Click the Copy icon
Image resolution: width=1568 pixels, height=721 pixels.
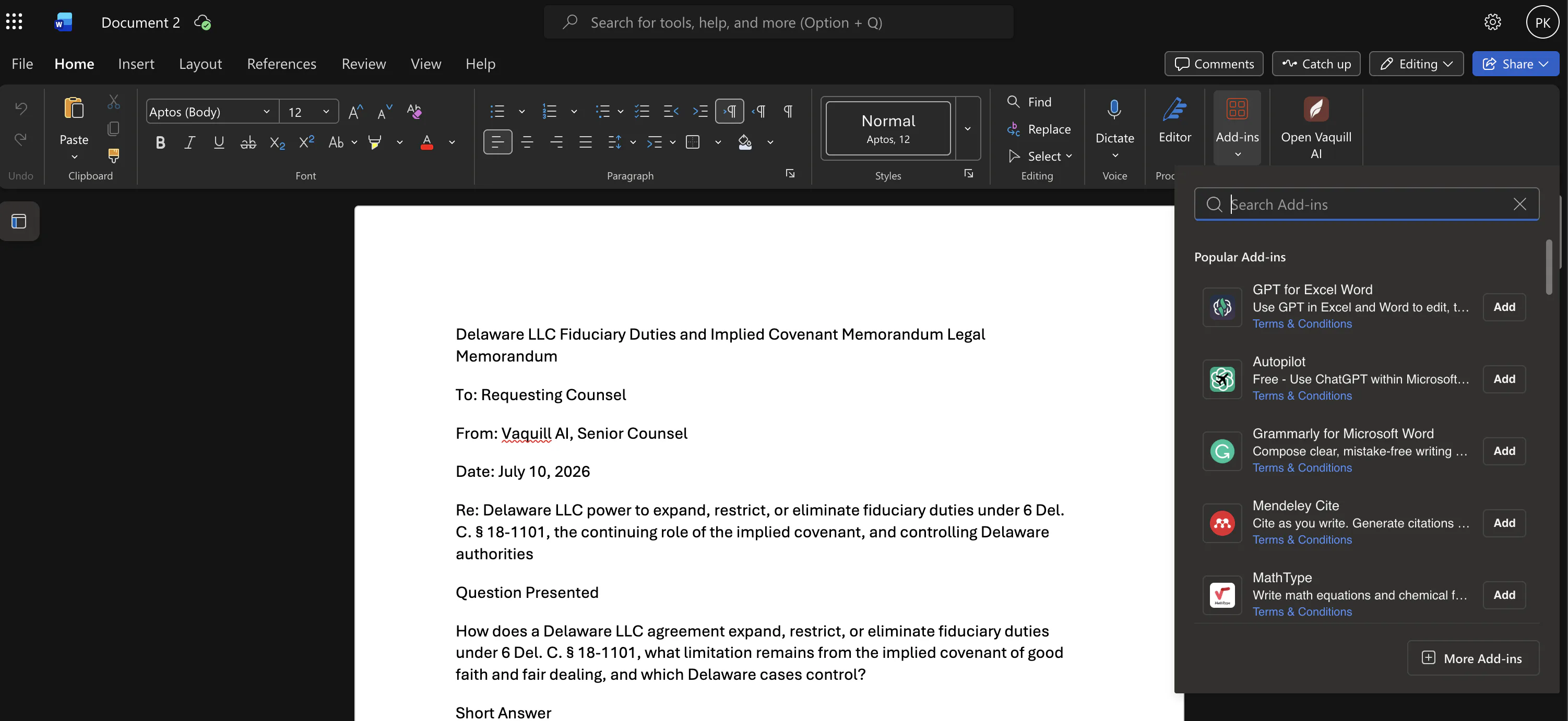pyautogui.click(x=114, y=128)
